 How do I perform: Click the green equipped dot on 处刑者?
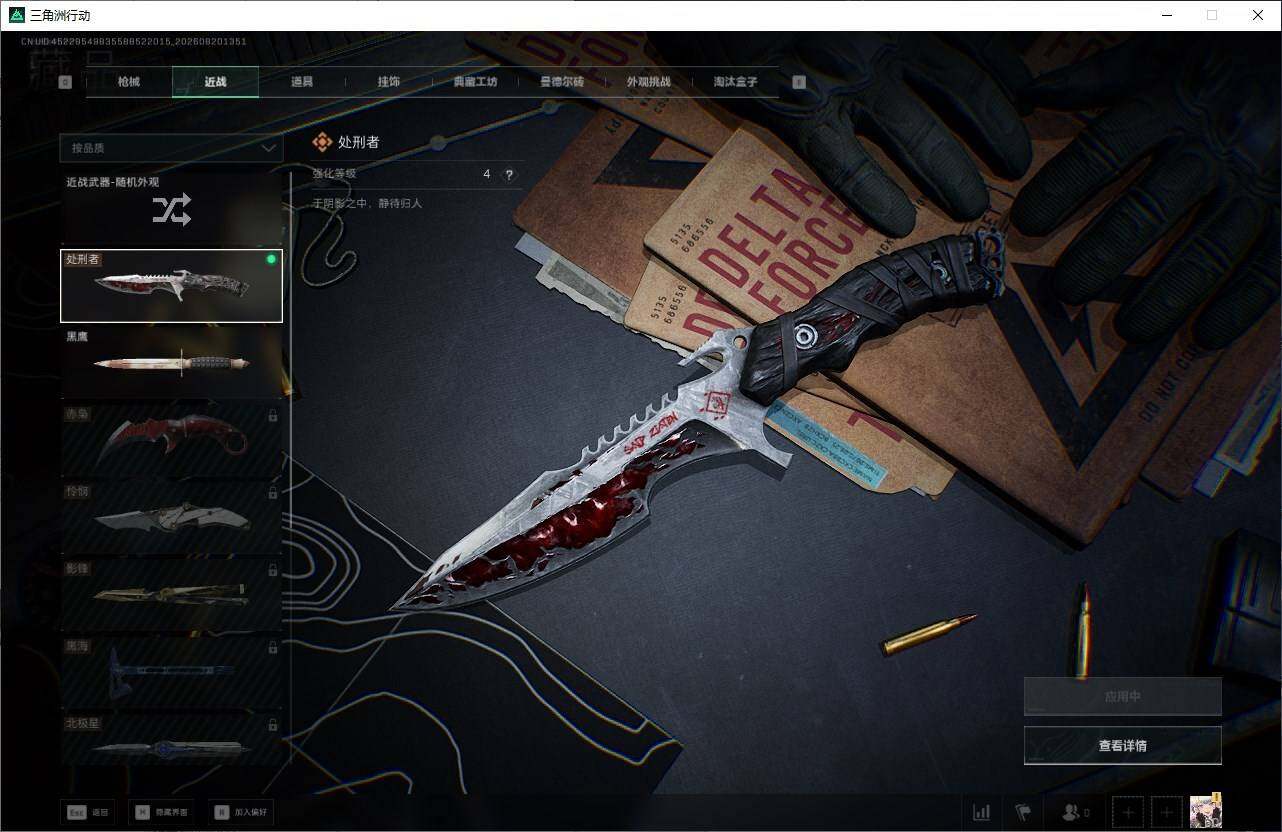pos(271,260)
